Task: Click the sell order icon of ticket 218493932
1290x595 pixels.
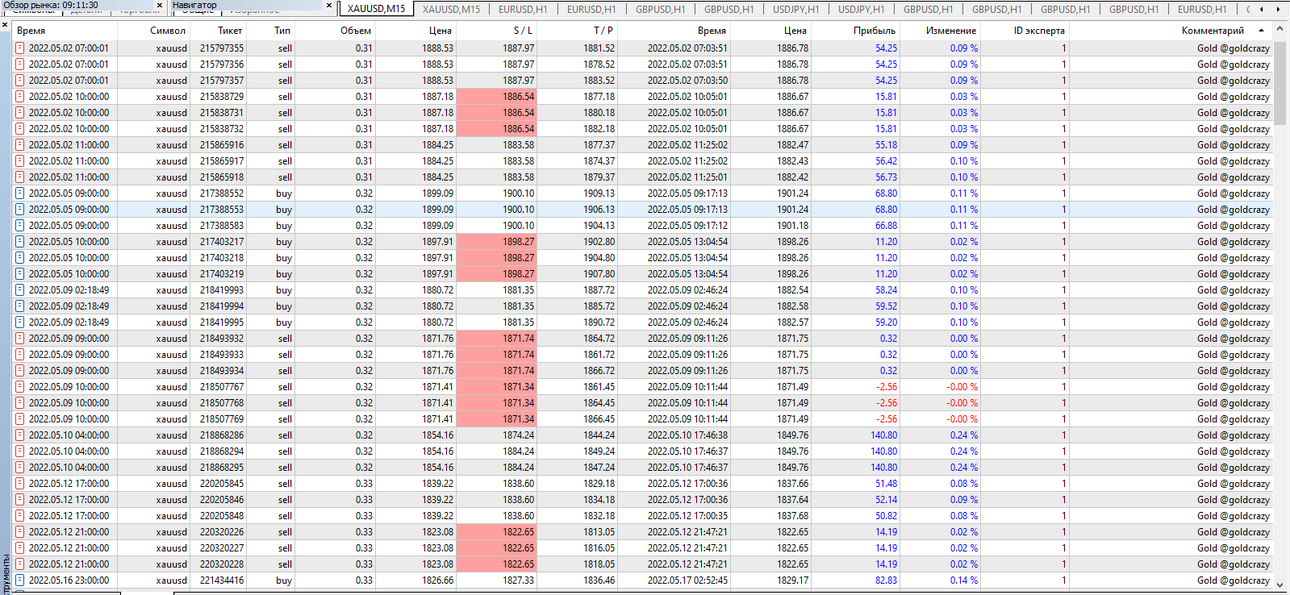Action: (20, 338)
